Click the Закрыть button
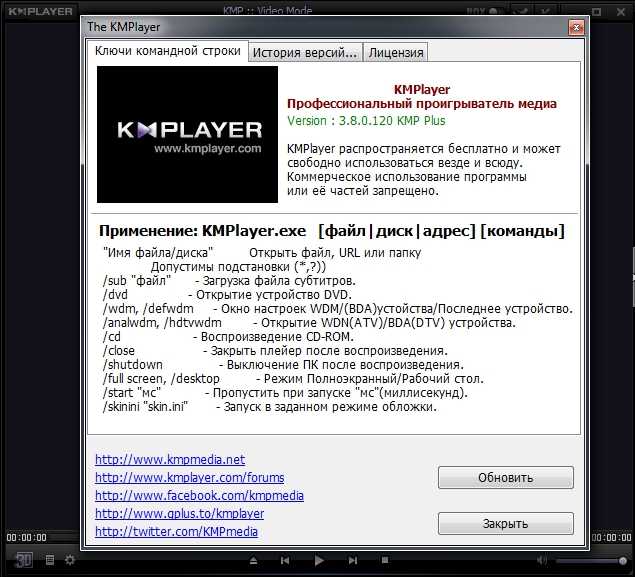The height and width of the screenshot is (577, 635). tap(506, 524)
